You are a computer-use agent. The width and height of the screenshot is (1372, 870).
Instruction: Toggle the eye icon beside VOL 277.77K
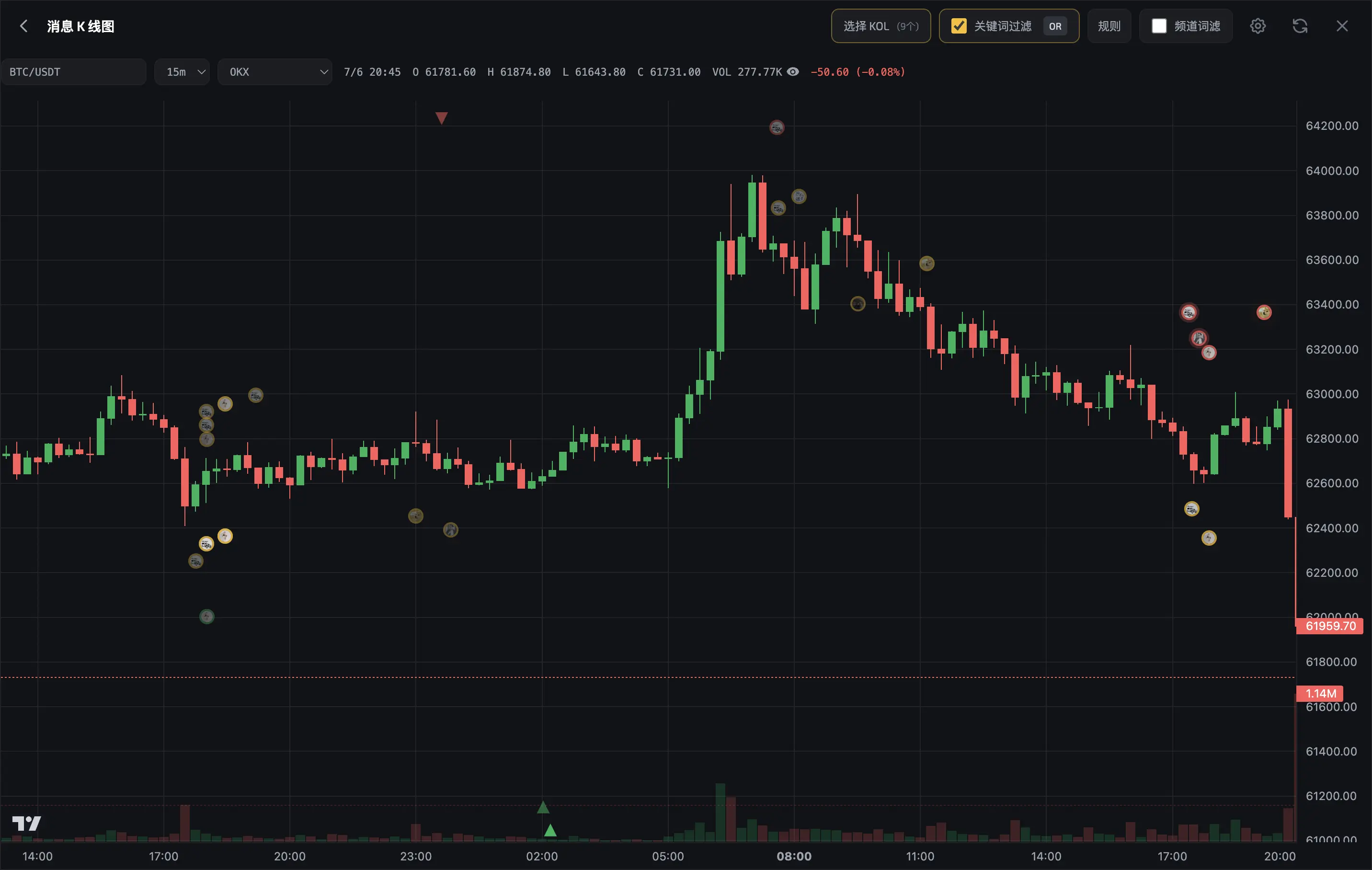point(792,72)
